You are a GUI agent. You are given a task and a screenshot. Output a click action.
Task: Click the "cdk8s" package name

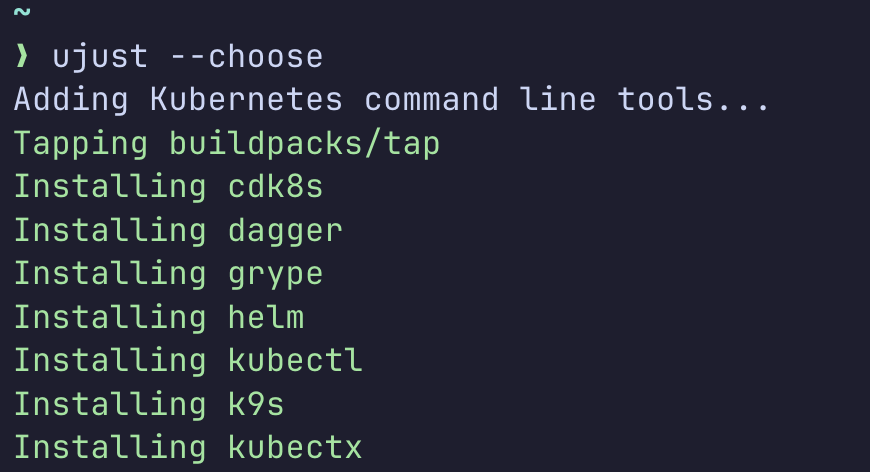[x=276, y=187]
